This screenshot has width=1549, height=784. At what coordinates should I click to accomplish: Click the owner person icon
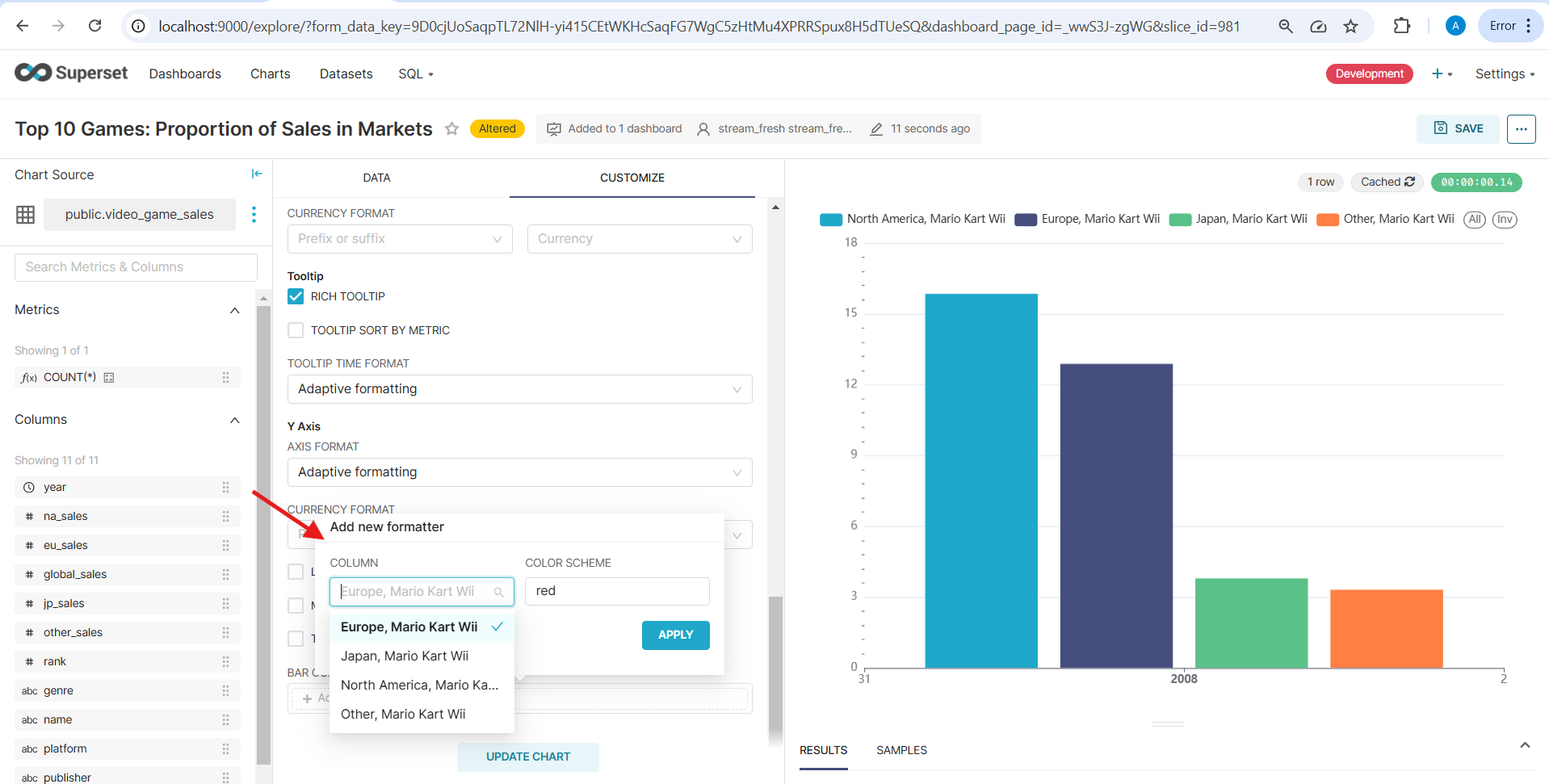tap(703, 129)
